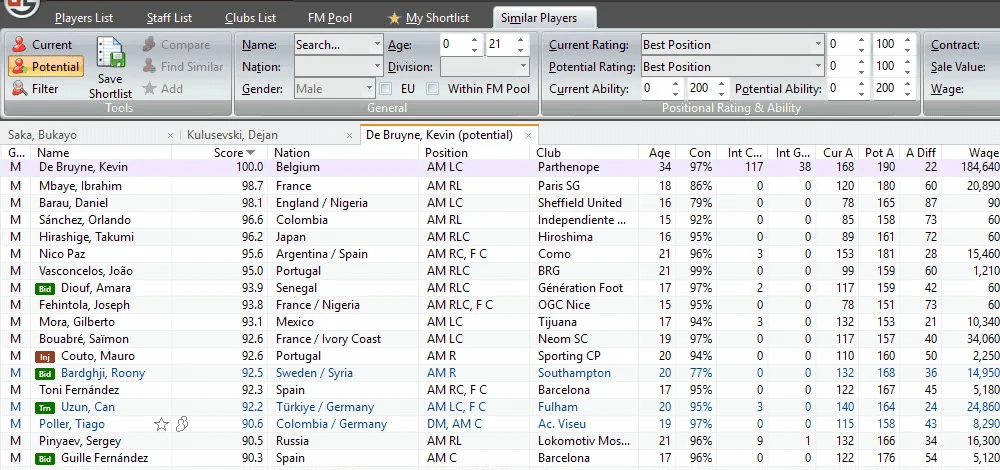Select the De Bruyne, Kevin row
1000x470 pixels.
point(500,168)
